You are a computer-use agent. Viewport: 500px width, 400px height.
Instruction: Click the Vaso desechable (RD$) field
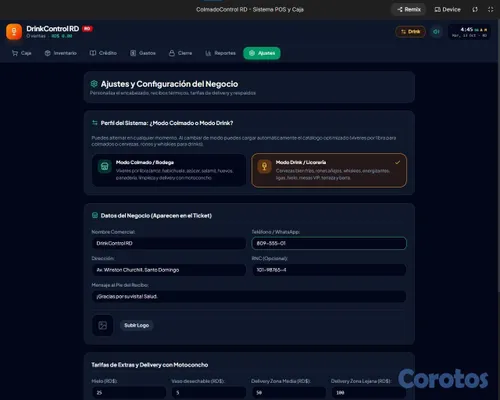click(x=209, y=393)
